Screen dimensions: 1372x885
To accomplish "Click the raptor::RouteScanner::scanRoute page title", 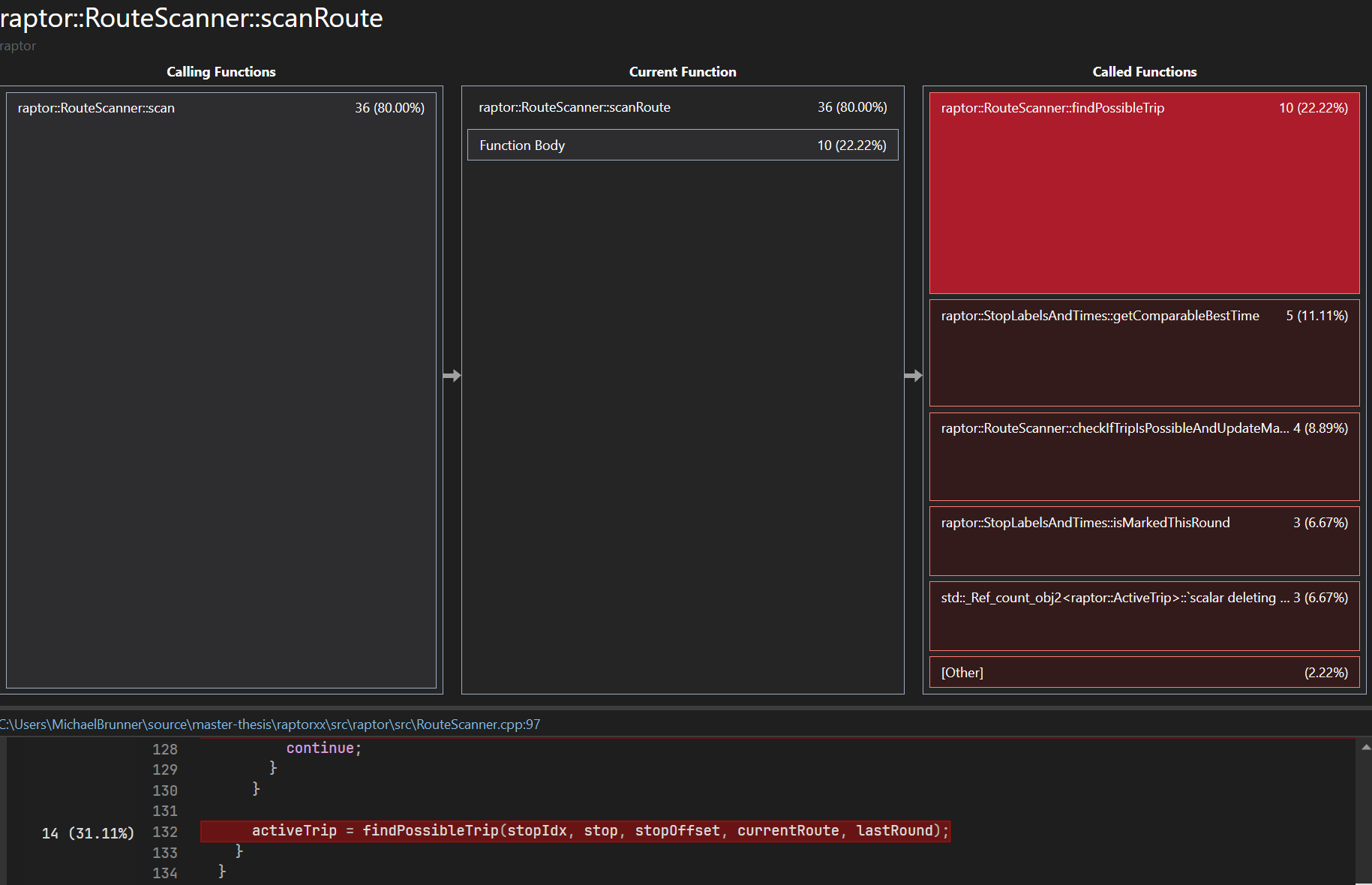I will tap(191, 18).
